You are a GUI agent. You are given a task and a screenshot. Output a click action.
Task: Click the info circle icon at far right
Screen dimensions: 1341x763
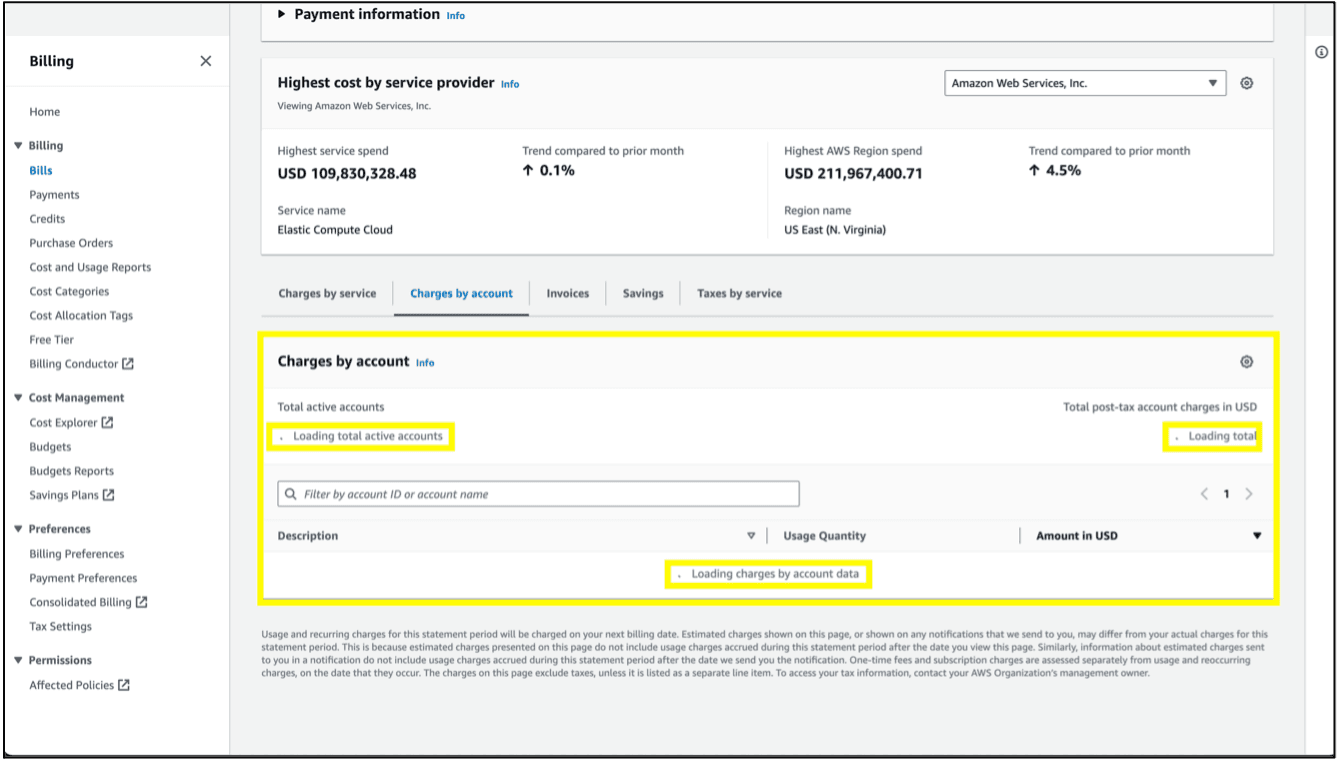point(1322,52)
